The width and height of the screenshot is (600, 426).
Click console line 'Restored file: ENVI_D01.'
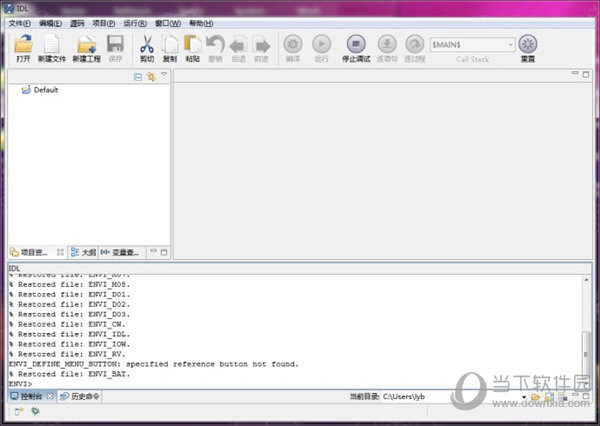70,294
